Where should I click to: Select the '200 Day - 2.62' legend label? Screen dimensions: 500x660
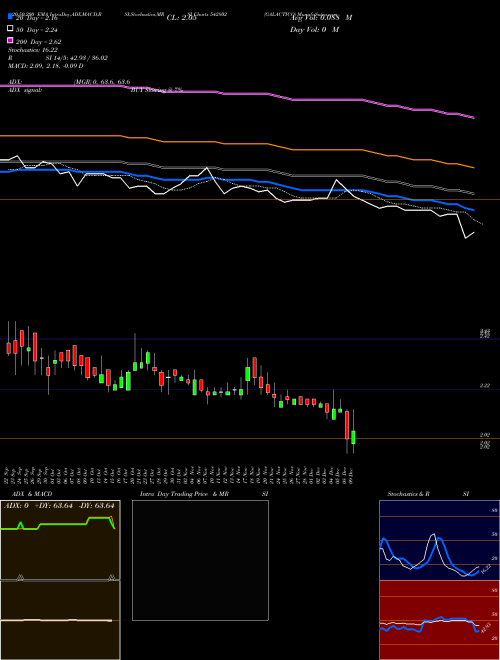38,42
